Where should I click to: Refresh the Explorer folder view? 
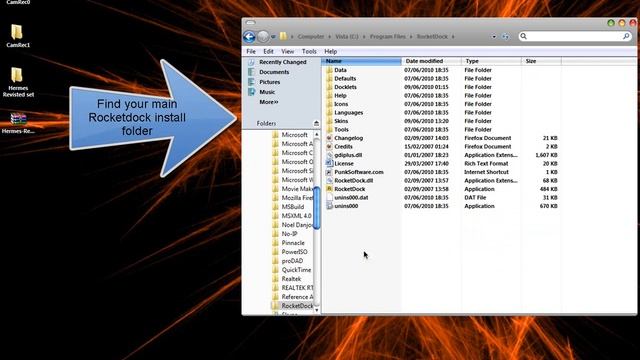click(x=505, y=37)
